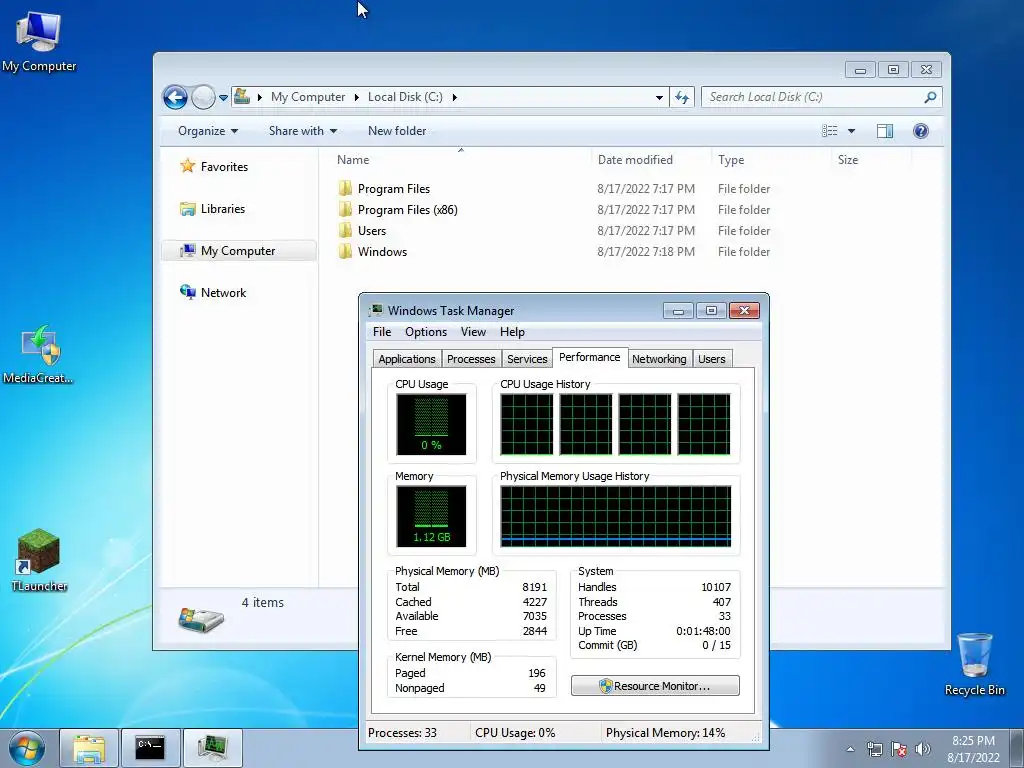Switch to the Services tab
The width and height of the screenshot is (1024, 768).
point(527,359)
